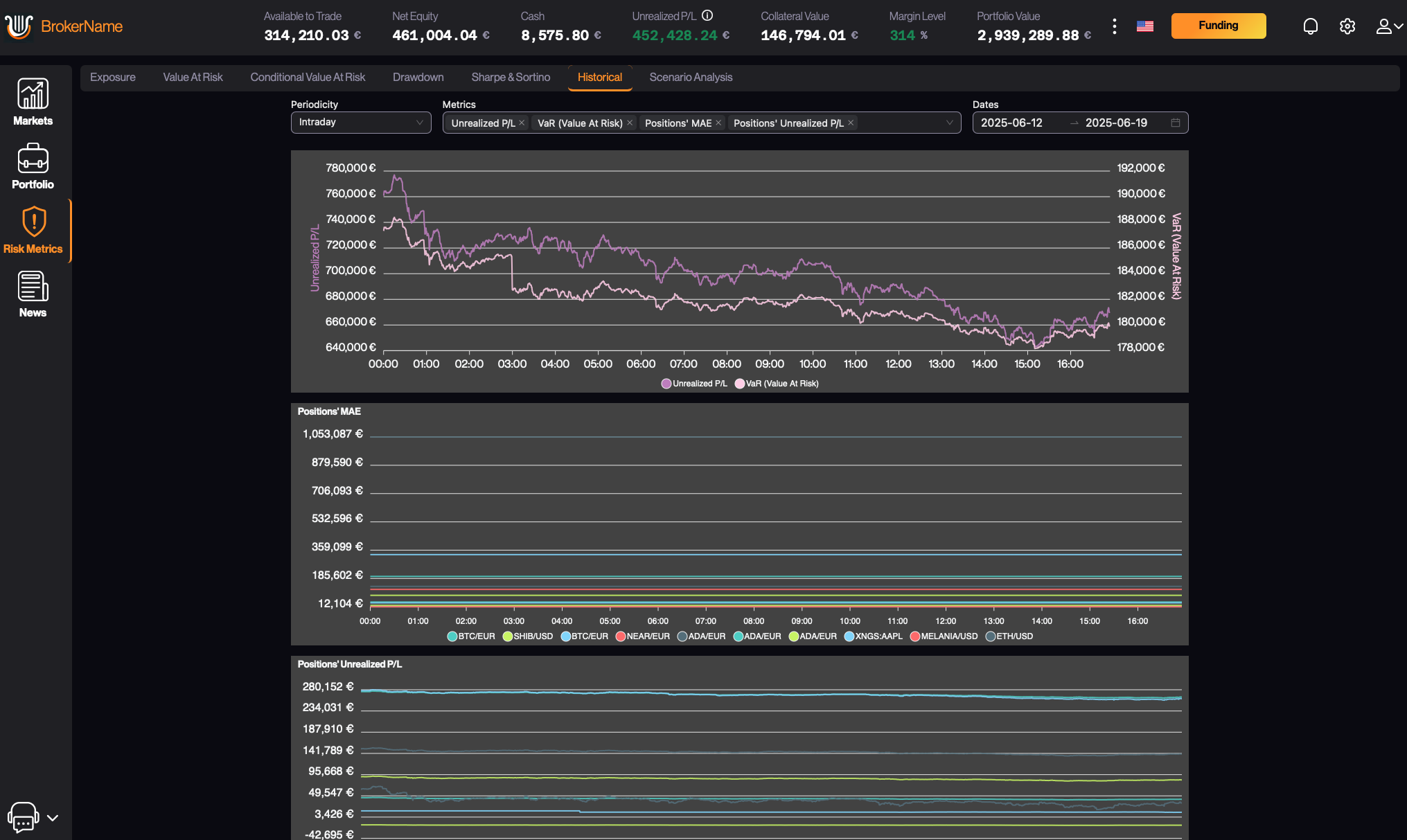Click the Unrealized P/L info icon

pyautogui.click(x=707, y=15)
